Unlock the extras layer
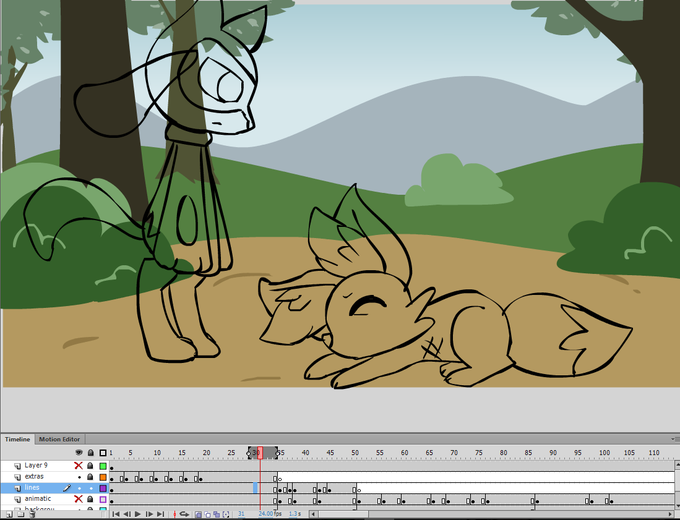 click(x=90, y=477)
